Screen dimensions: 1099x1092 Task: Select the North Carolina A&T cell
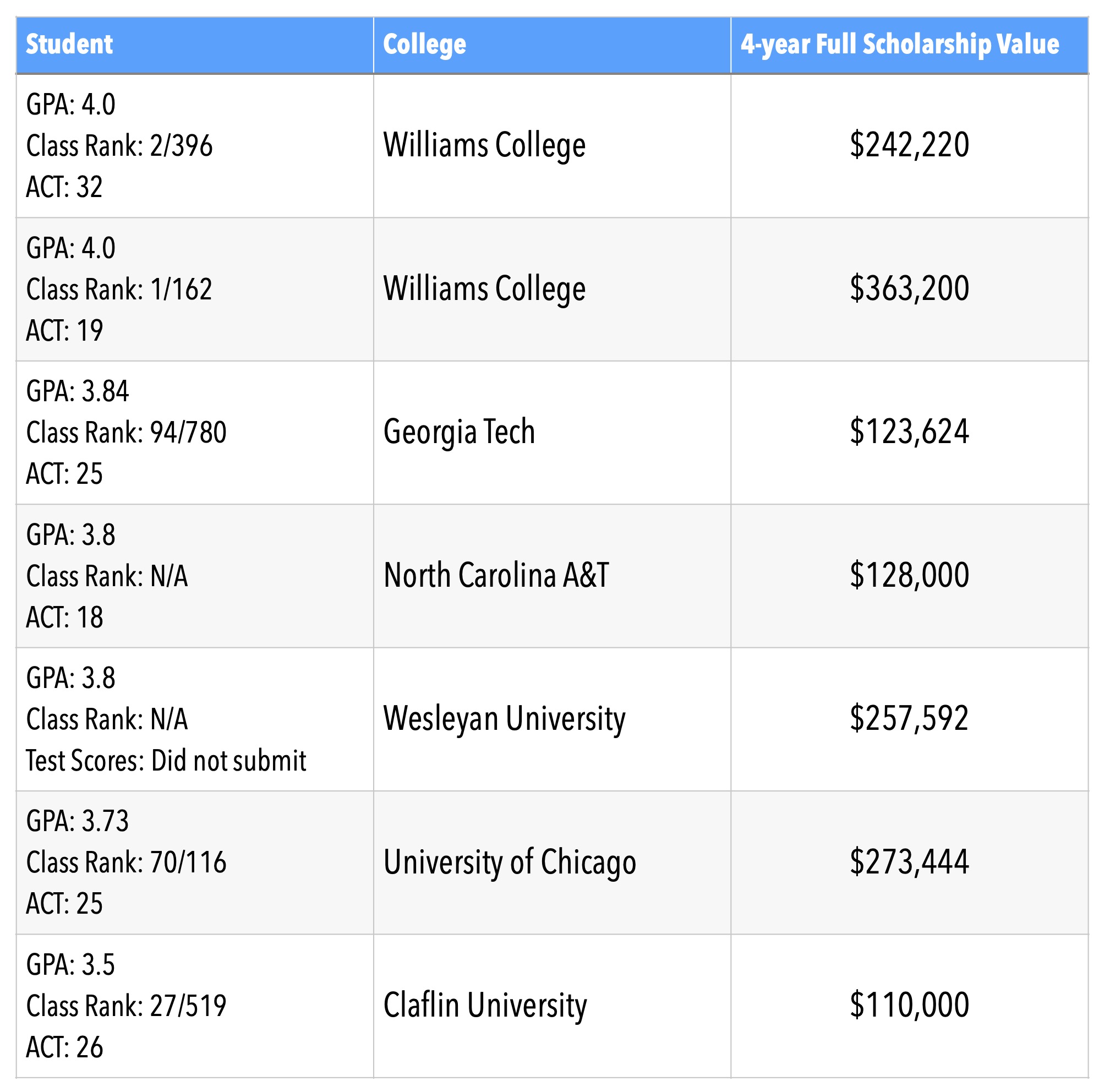click(496, 575)
